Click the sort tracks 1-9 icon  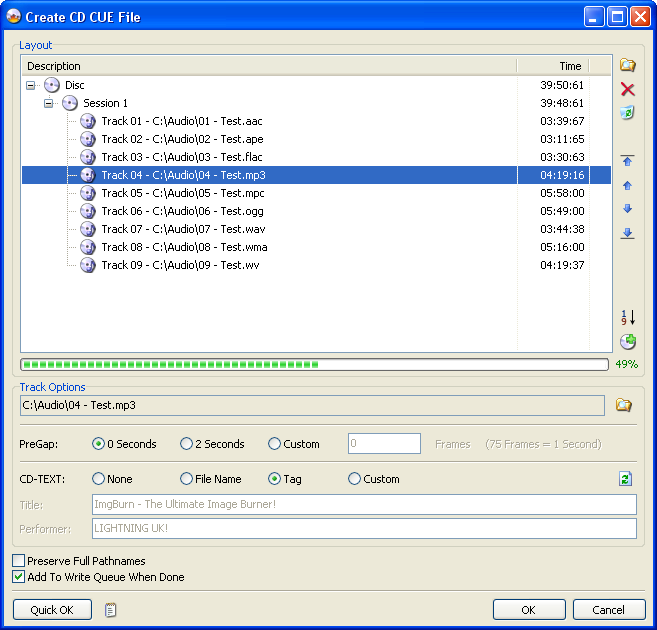(x=628, y=318)
